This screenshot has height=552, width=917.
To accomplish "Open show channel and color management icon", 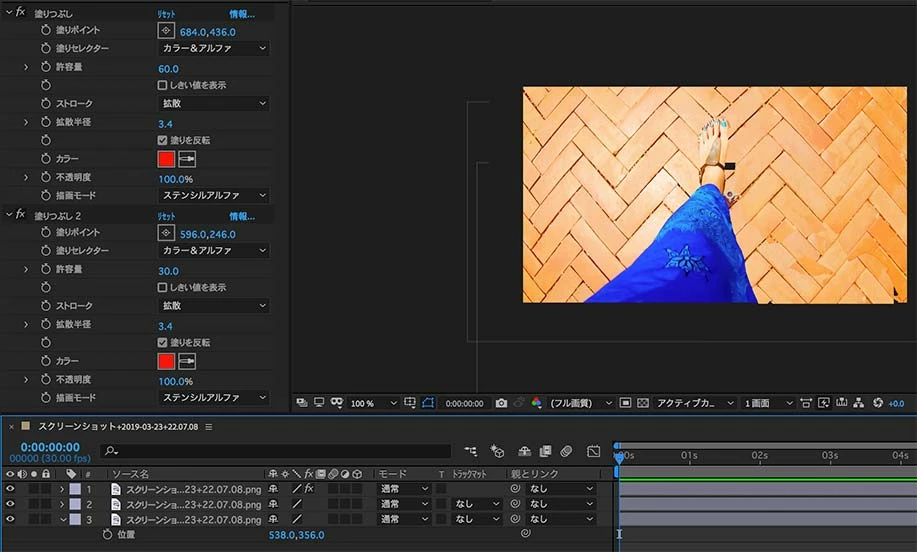I will [536, 402].
